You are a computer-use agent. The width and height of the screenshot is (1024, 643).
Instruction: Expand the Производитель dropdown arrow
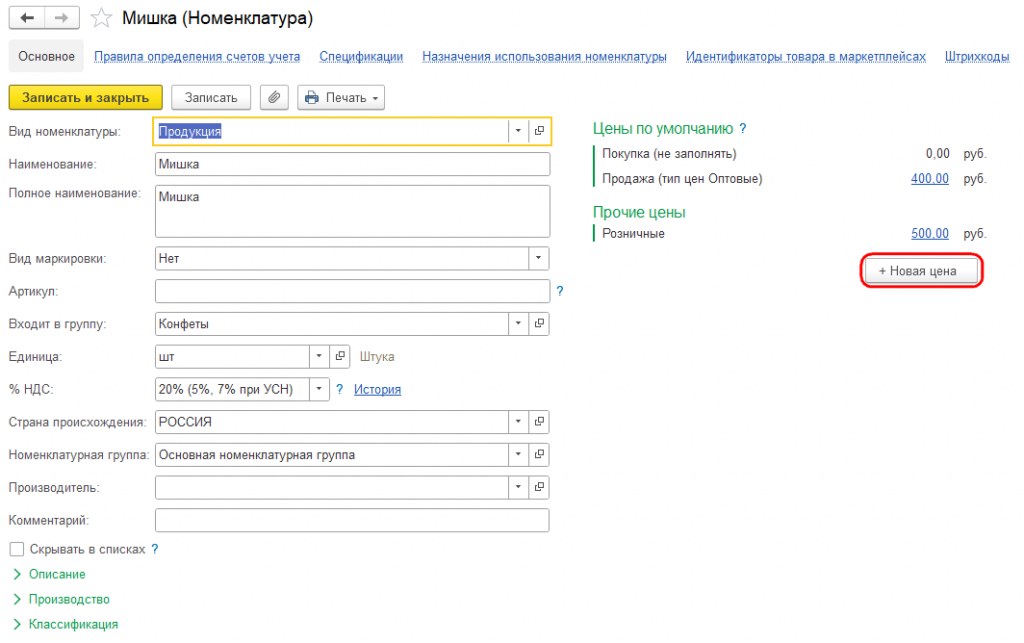(x=518, y=487)
